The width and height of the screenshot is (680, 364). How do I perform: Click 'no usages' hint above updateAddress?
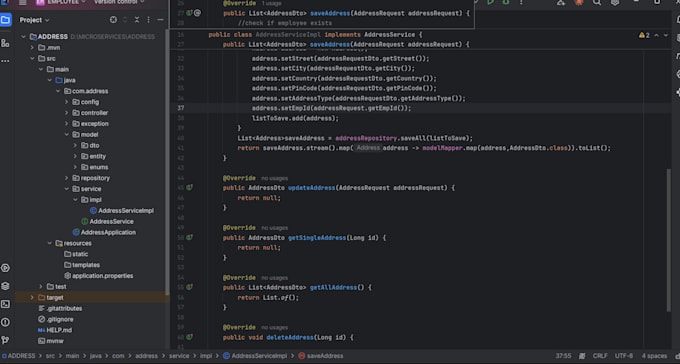tap(275, 178)
